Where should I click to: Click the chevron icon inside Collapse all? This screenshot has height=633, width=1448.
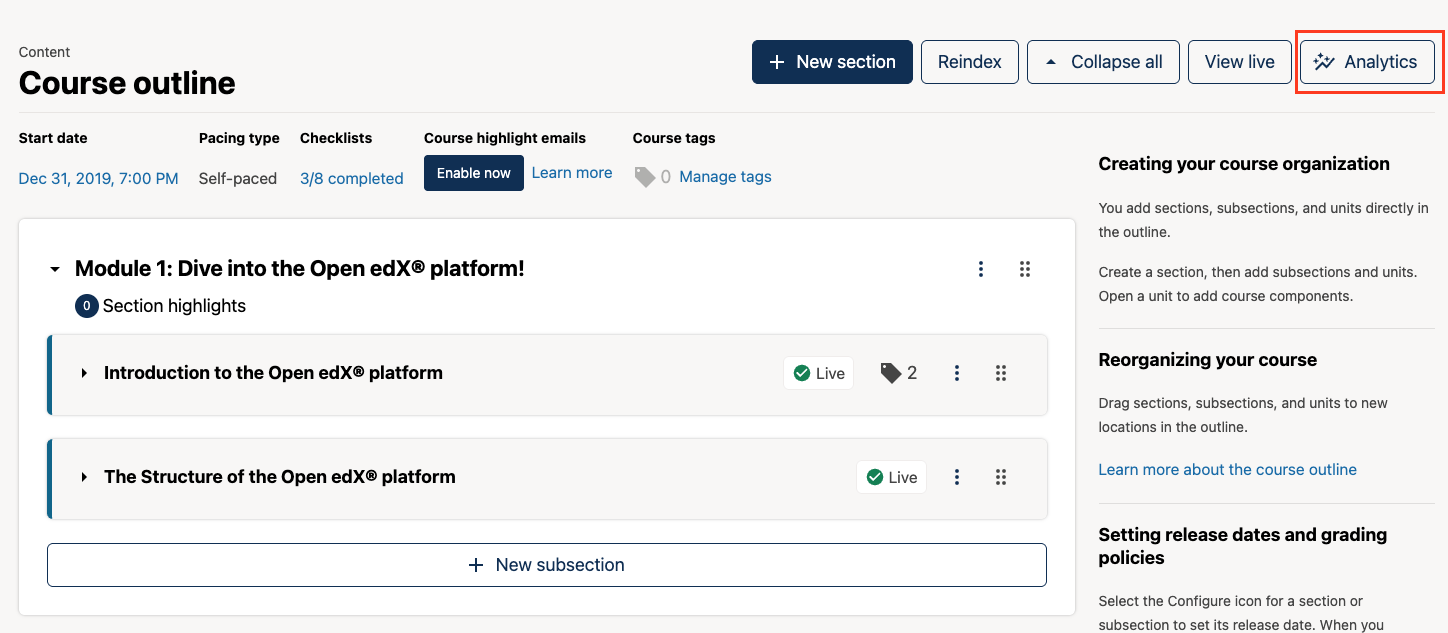click(1050, 61)
